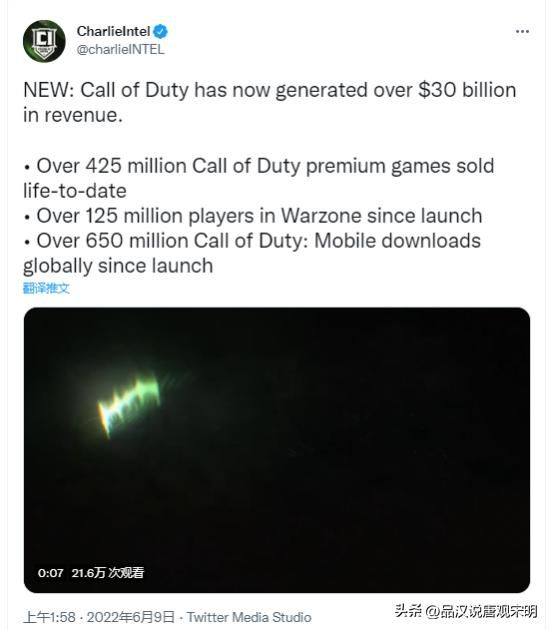Open the @charlieINTEL handle link
Image resolution: width=550 pixels, height=630 pixels.
(121, 49)
